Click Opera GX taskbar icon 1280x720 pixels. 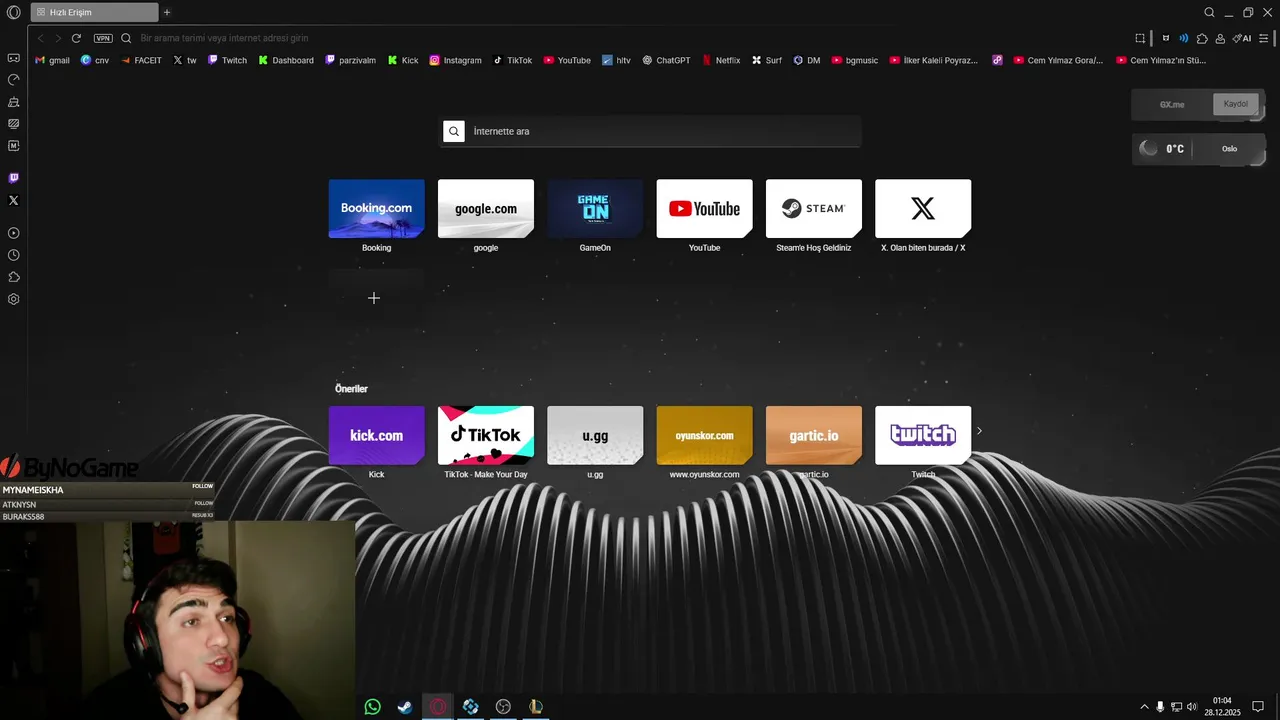click(x=438, y=707)
